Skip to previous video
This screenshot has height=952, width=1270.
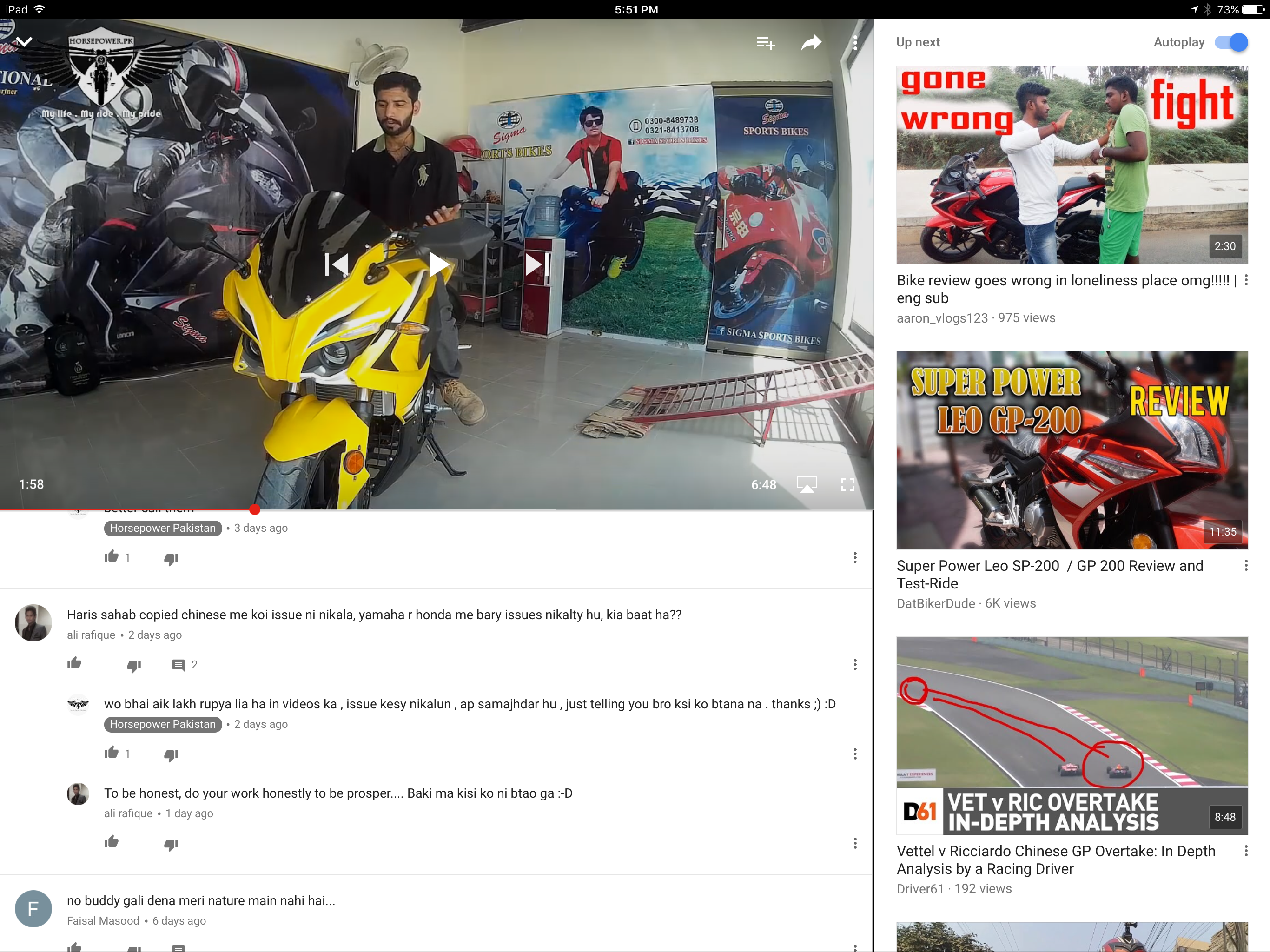(337, 264)
